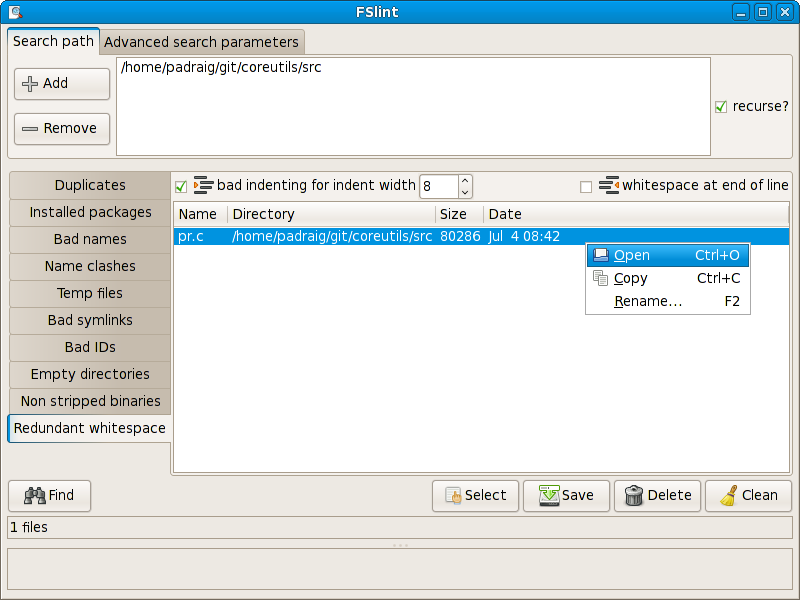Click the Save disk icon

point(549,495)
